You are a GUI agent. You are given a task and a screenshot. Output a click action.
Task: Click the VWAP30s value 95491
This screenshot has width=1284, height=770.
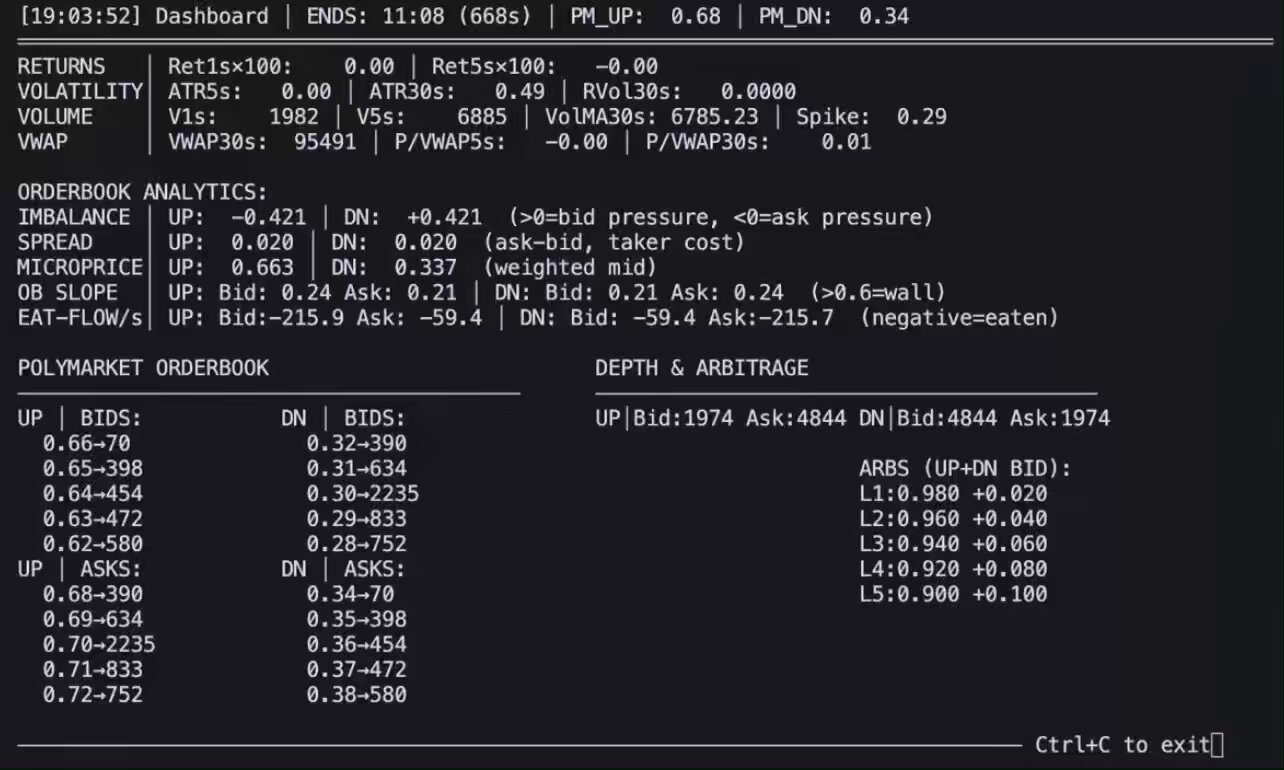pos(325,142)
